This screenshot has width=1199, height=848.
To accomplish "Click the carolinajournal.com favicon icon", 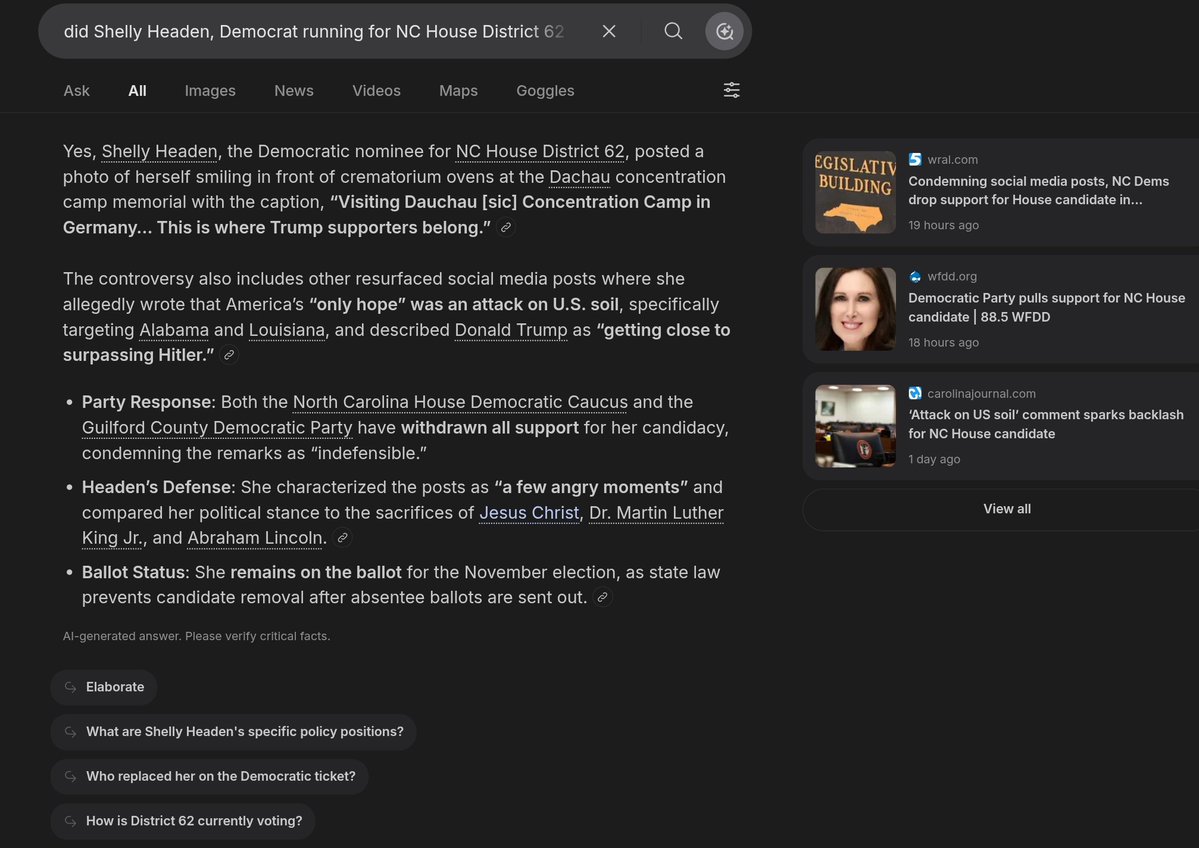I will (915, 393).
